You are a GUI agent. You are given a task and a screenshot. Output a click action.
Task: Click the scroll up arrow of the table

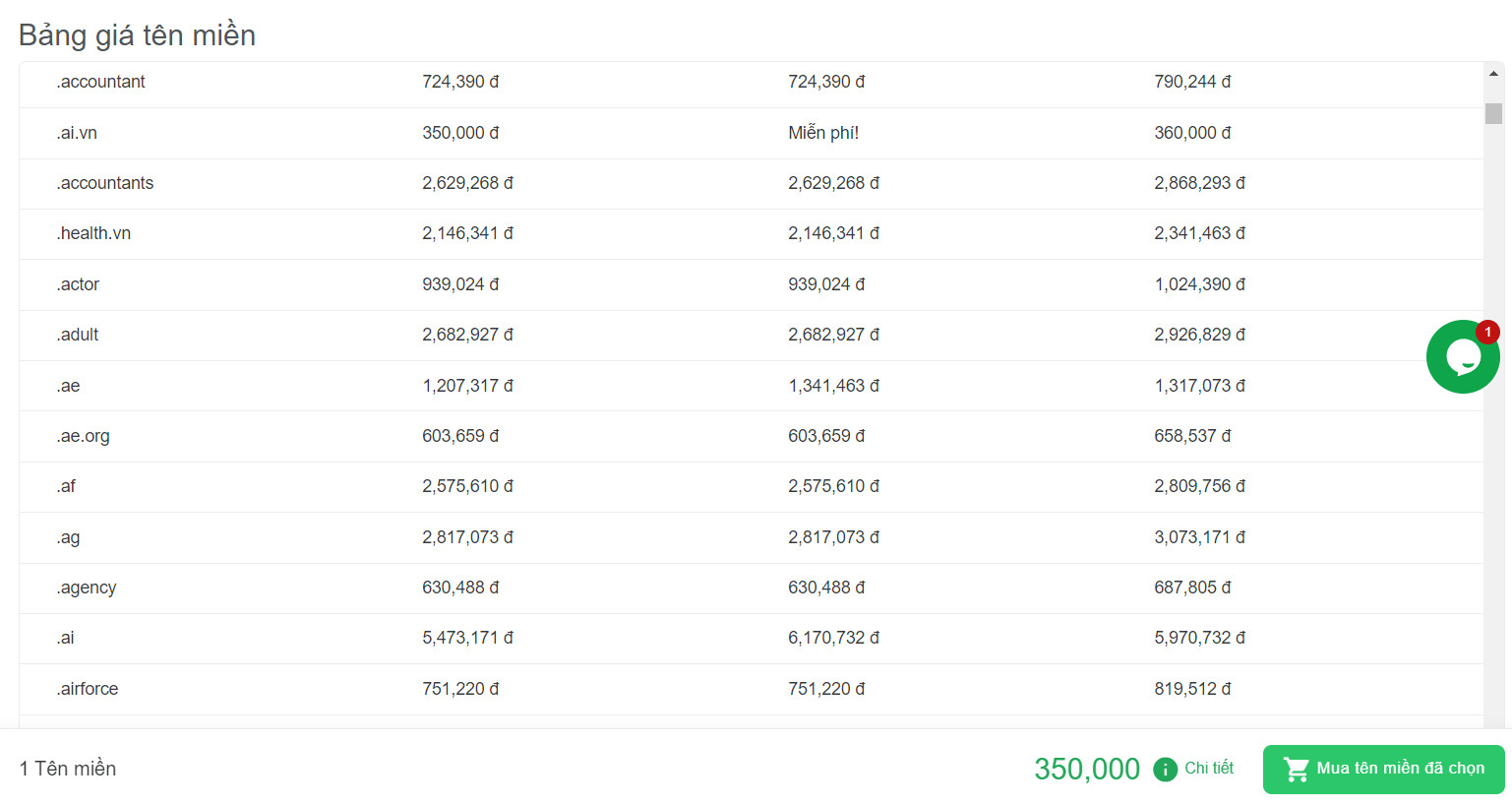[x=1493, y=74]
